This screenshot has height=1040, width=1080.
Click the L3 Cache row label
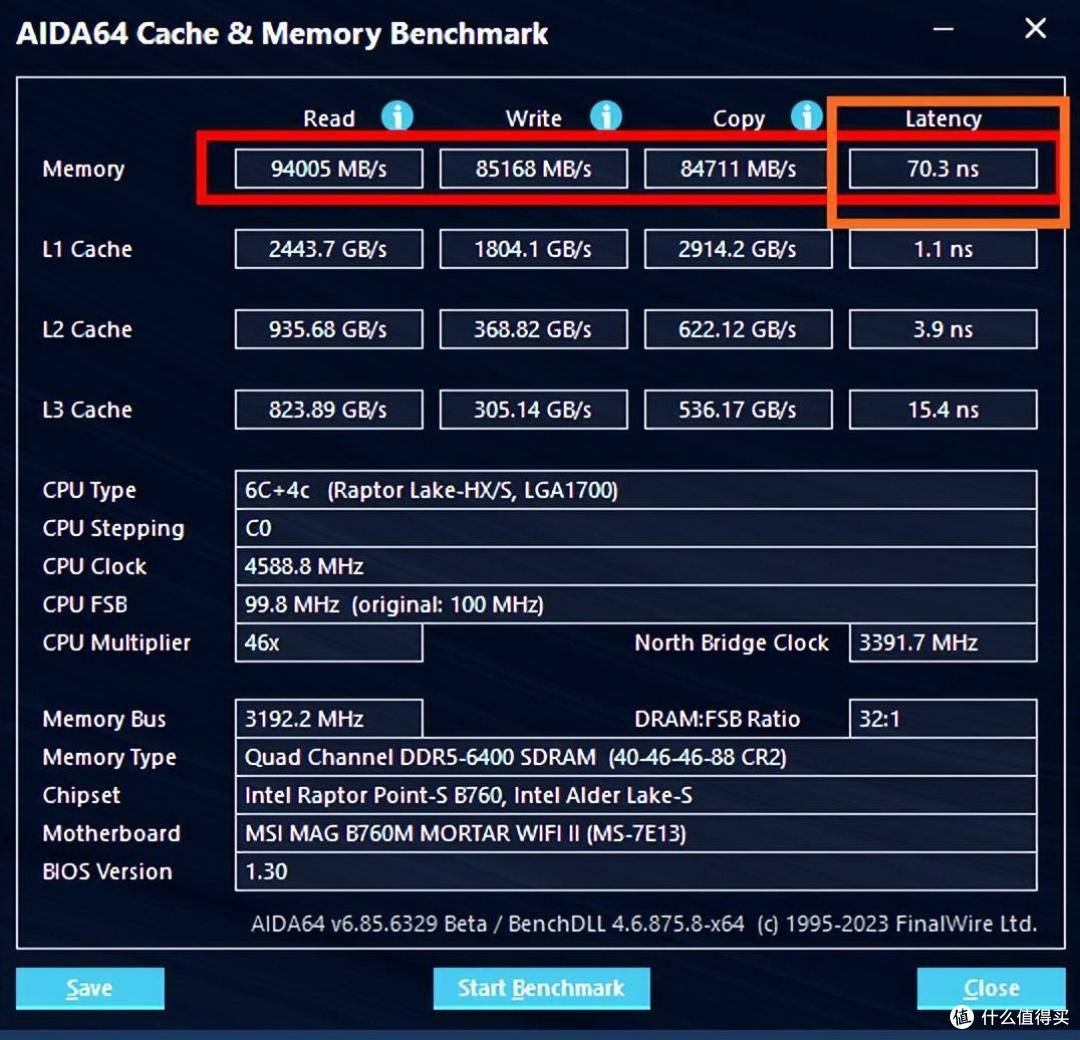tap(87, 410)
